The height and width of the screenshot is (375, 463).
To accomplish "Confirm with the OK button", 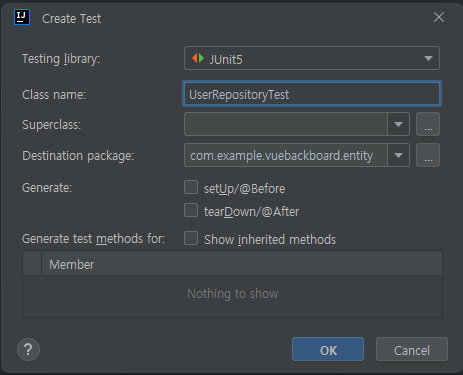I will 328,349.
